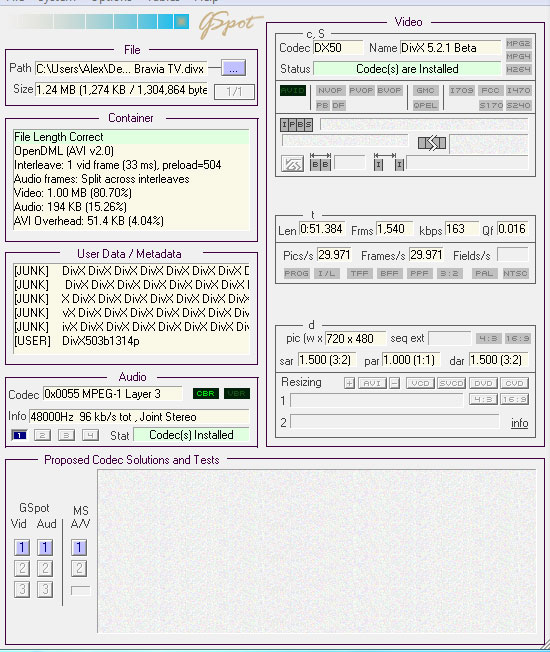Click the minus button in Resizing
This screenshot has height=652, width=550.
[395, 383]
